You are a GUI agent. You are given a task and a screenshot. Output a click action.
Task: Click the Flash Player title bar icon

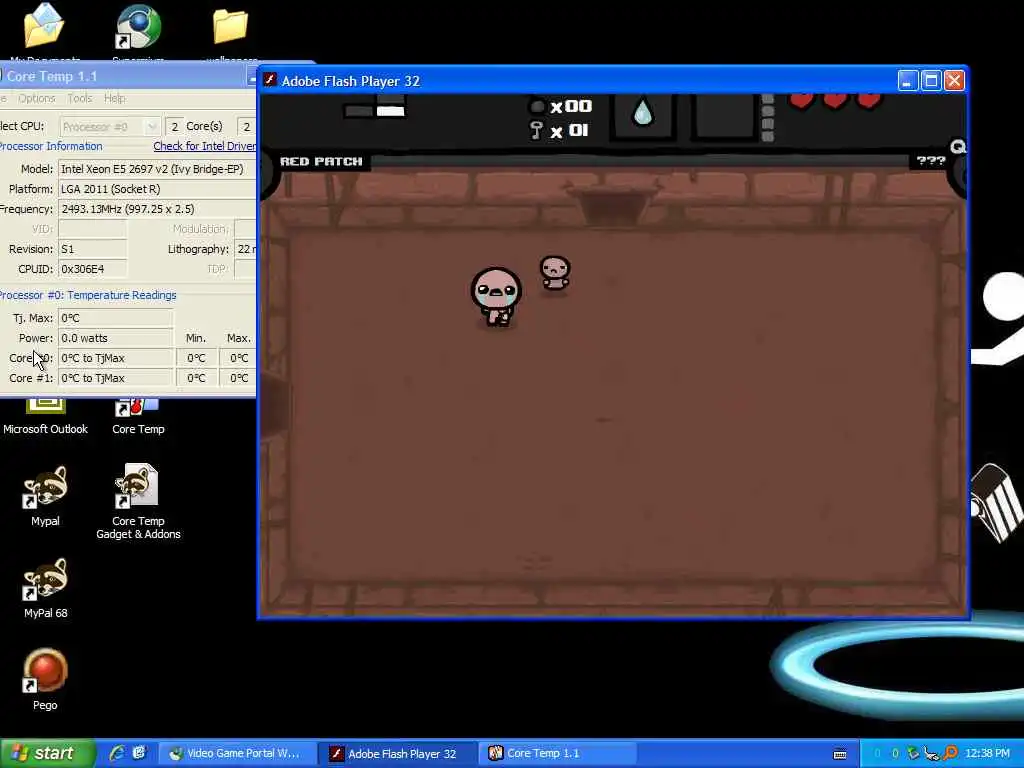[270, 80]
